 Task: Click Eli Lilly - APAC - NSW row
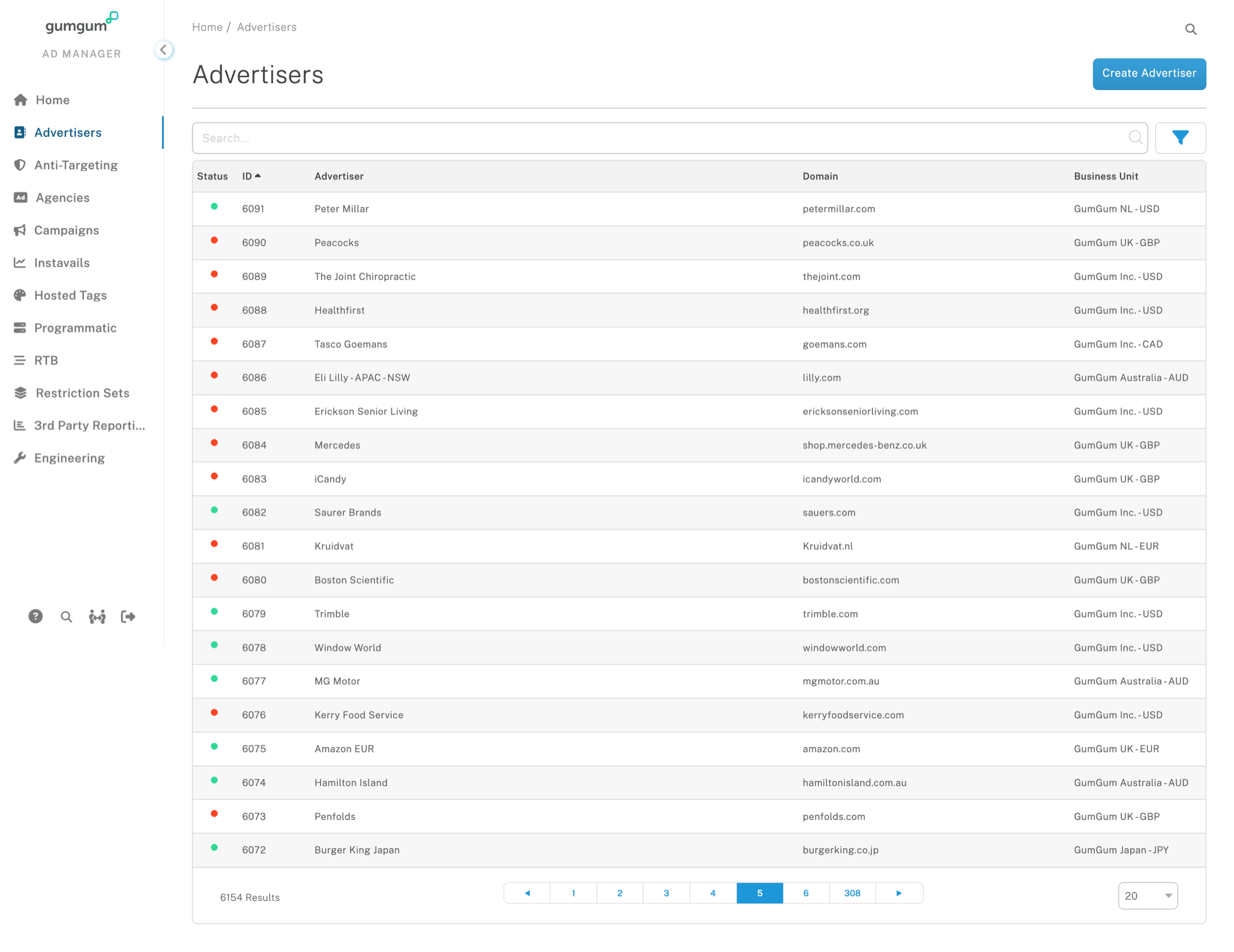tap(699, 378)
